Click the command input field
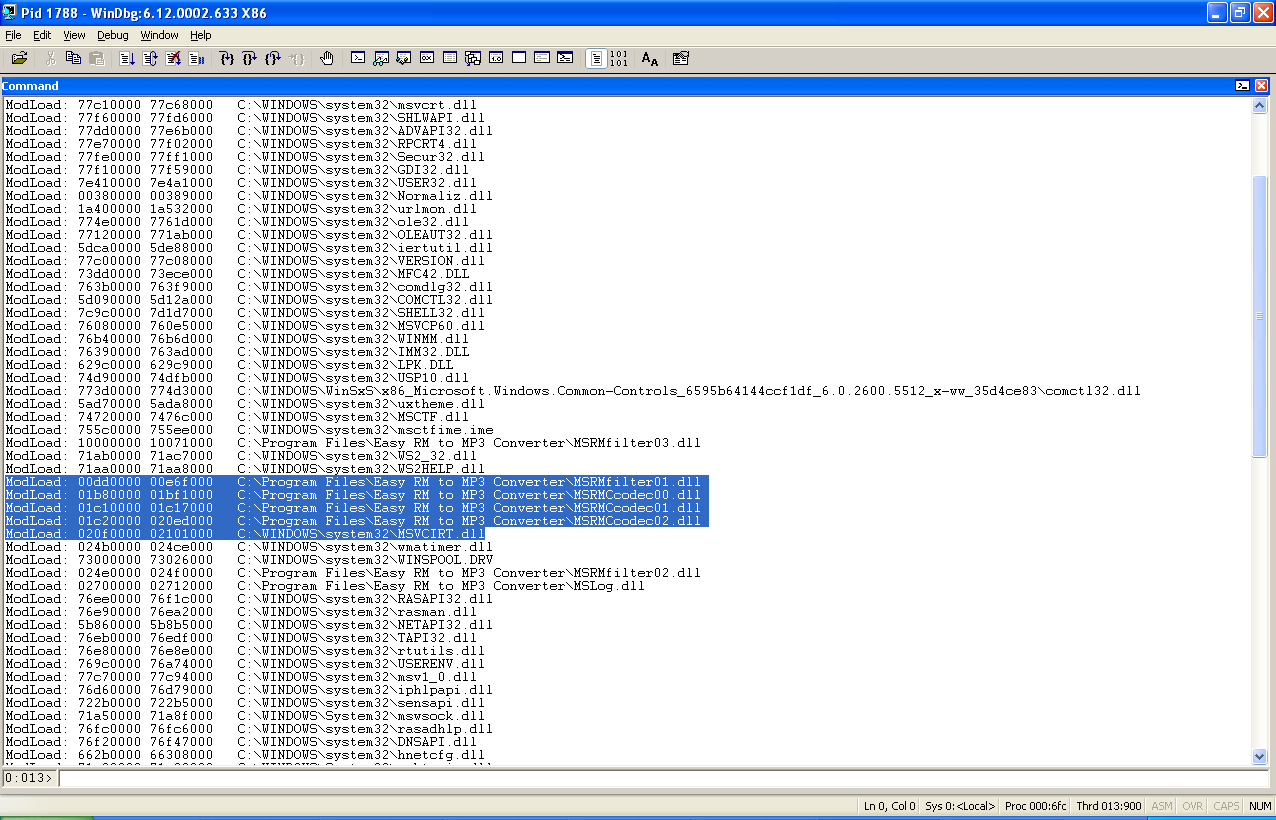1276x820 pixels. 664,778
